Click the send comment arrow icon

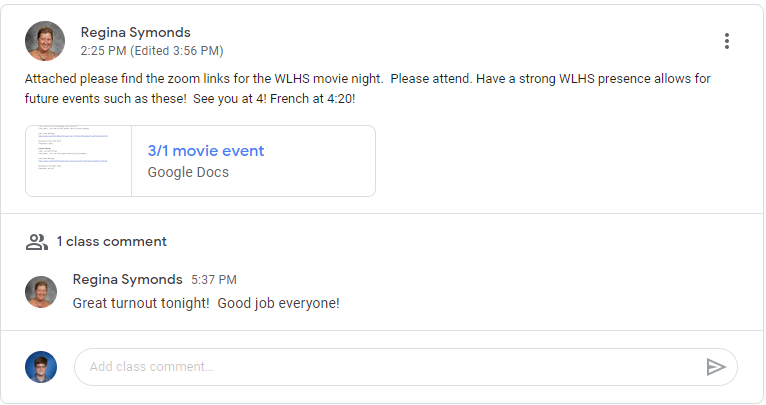pos(715,367)
